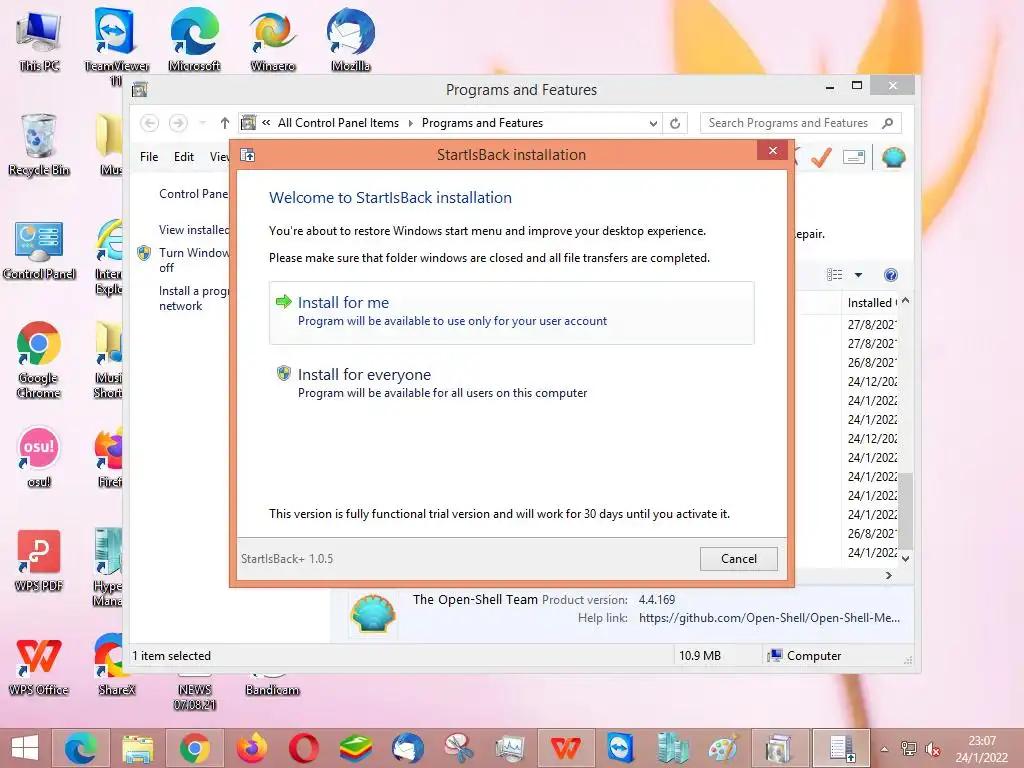Open Mozilla Thunderbird desktop shortcut
This screenshot has height=768, width=1024.
click(351, 39)
